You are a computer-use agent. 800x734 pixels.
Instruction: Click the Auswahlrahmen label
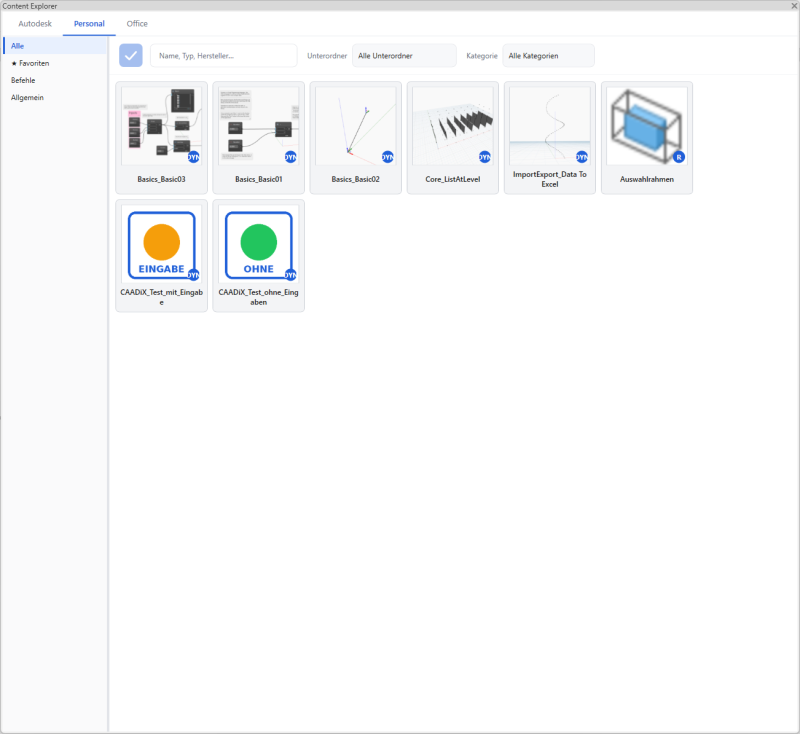[x=646, y=179]
